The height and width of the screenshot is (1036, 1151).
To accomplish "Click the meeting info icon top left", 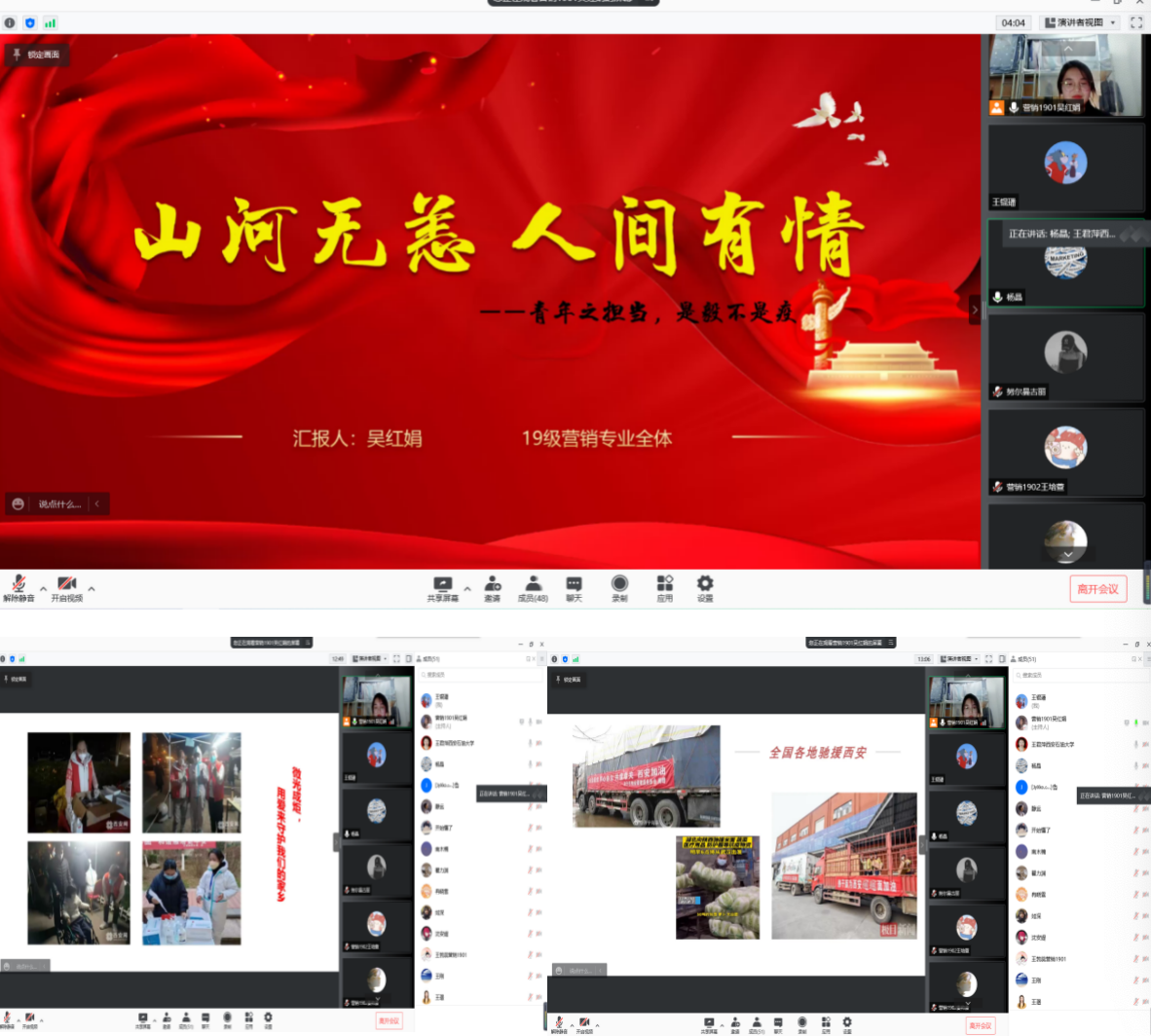I will 8,21.
